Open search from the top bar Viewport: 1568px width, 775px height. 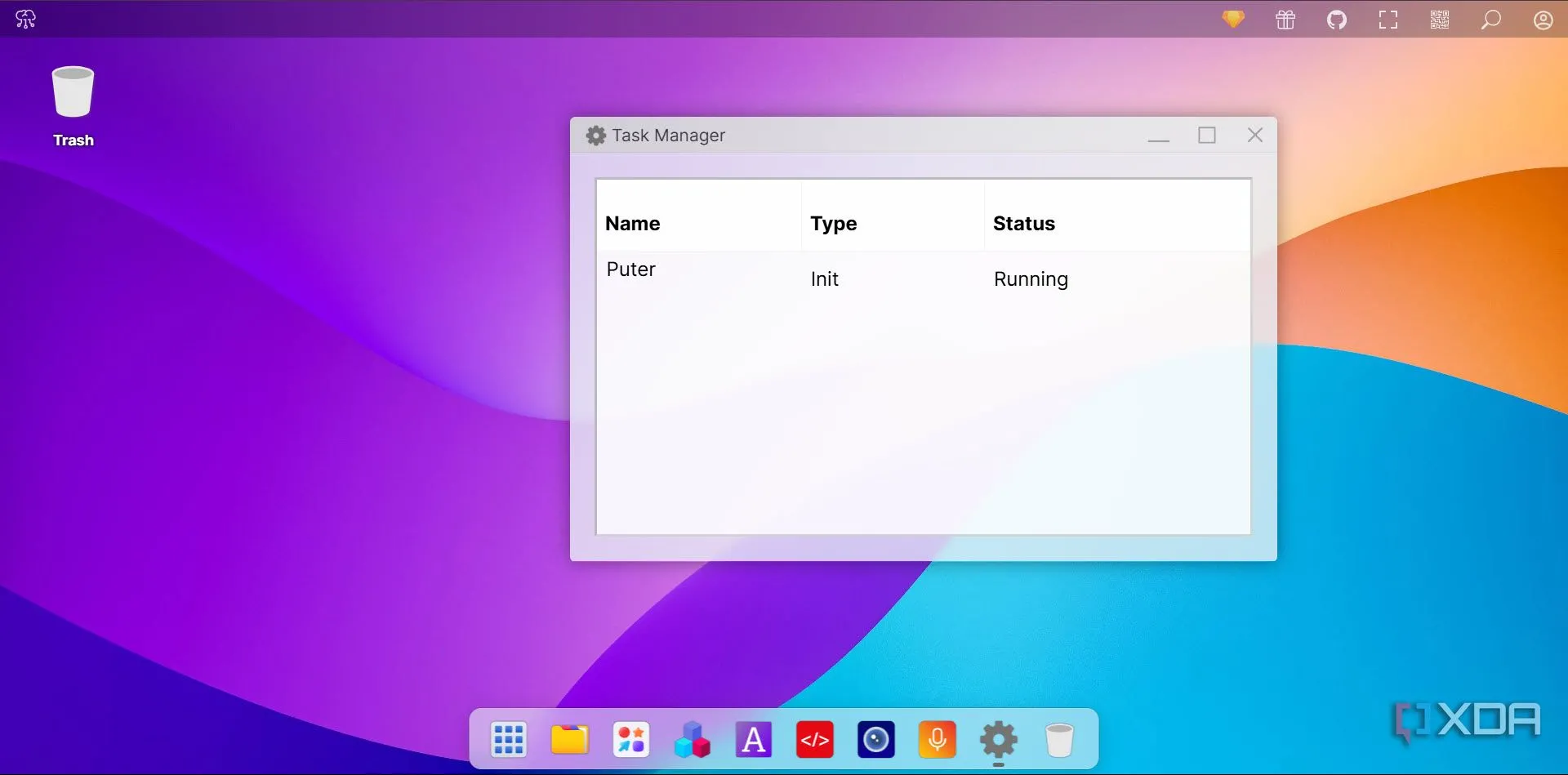(1490, 19)
